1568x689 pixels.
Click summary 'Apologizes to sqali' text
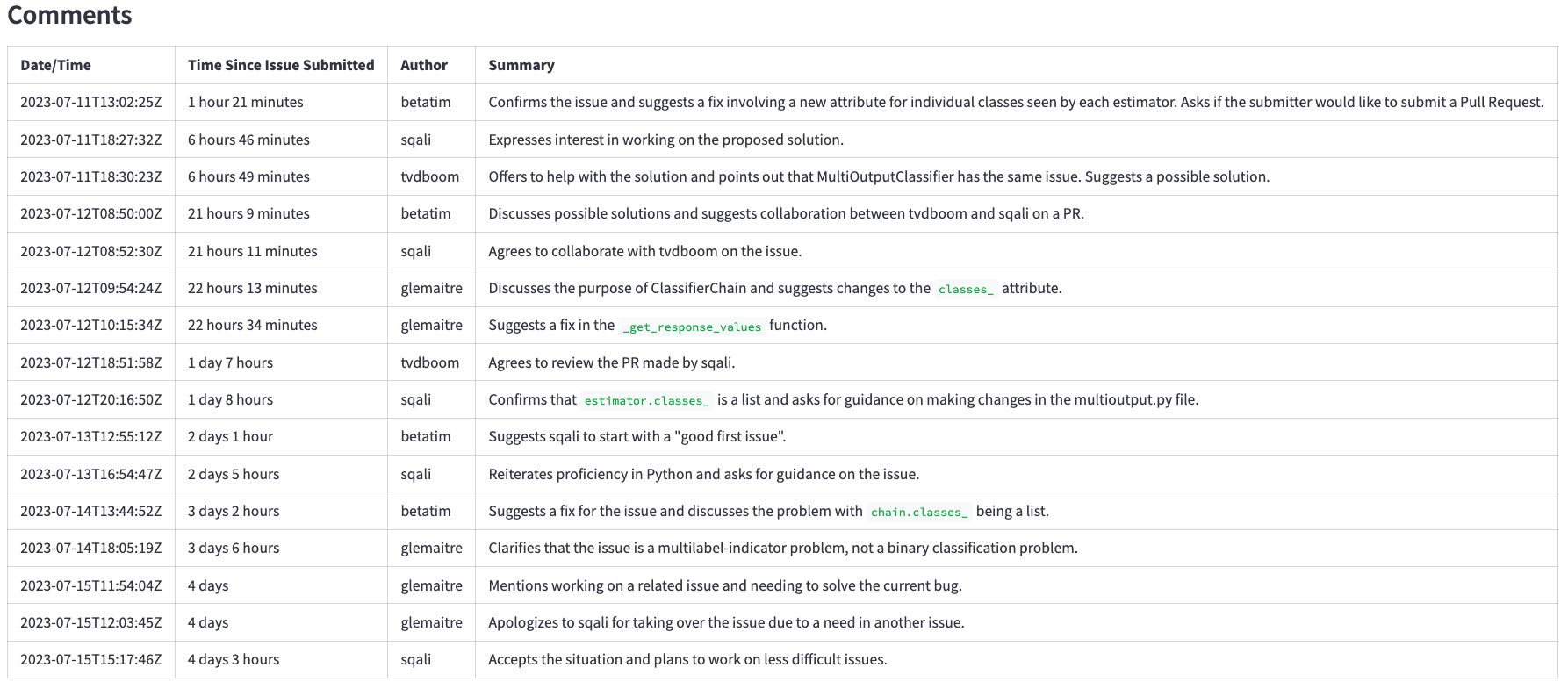pos(726,622)
